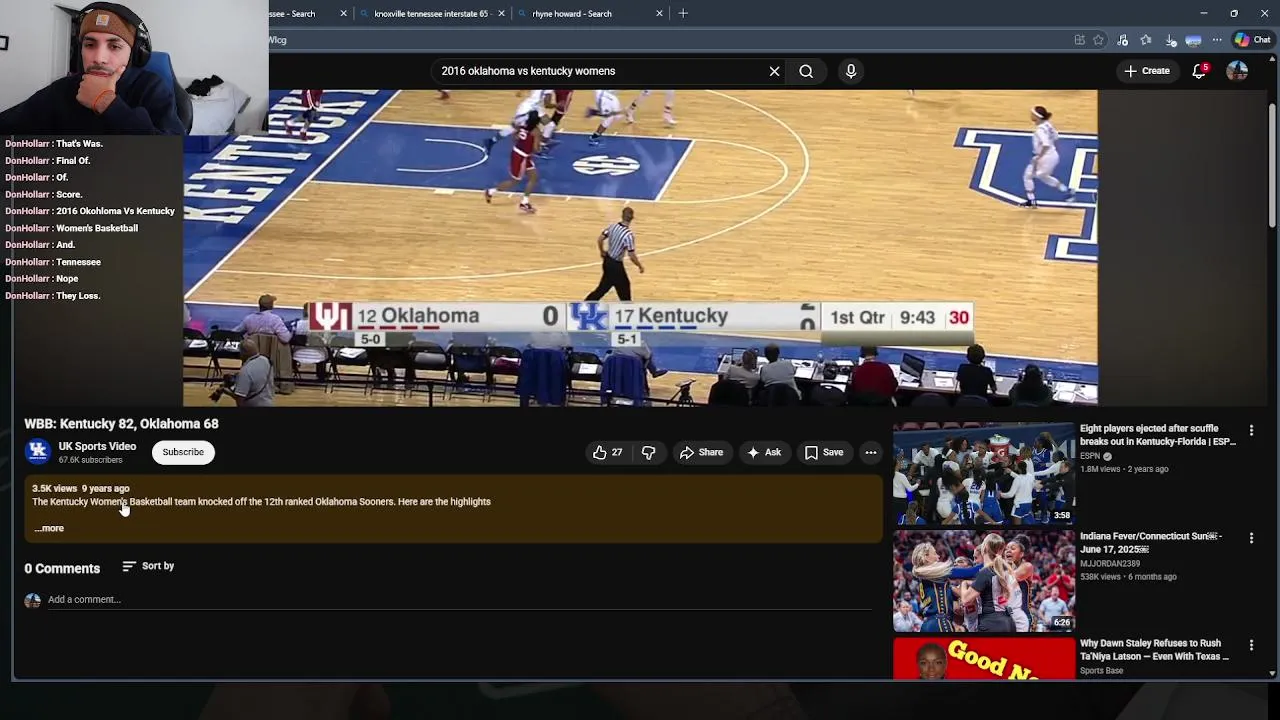
Task: Open Copilot Chat in browser
Action: coord(1252,40)
